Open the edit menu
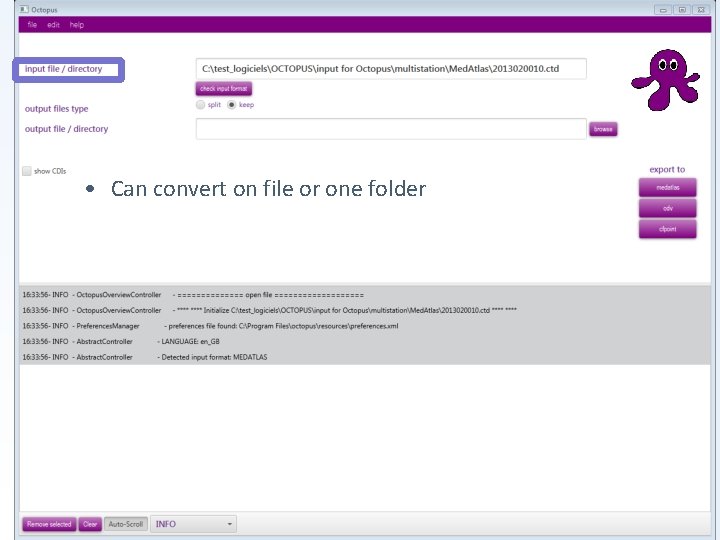Viewport: 720px width, 540px height. [x=53, y=25]
